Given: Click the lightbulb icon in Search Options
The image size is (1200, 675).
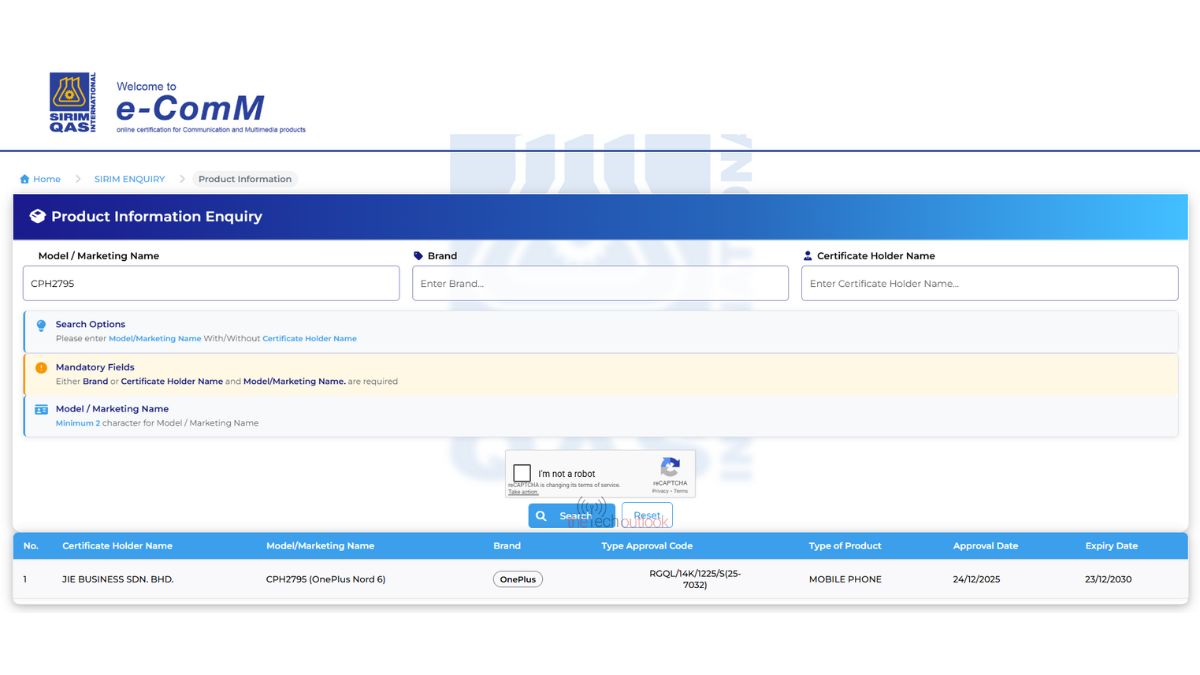Looking at the screenshot, I should [x=41, y=326].
